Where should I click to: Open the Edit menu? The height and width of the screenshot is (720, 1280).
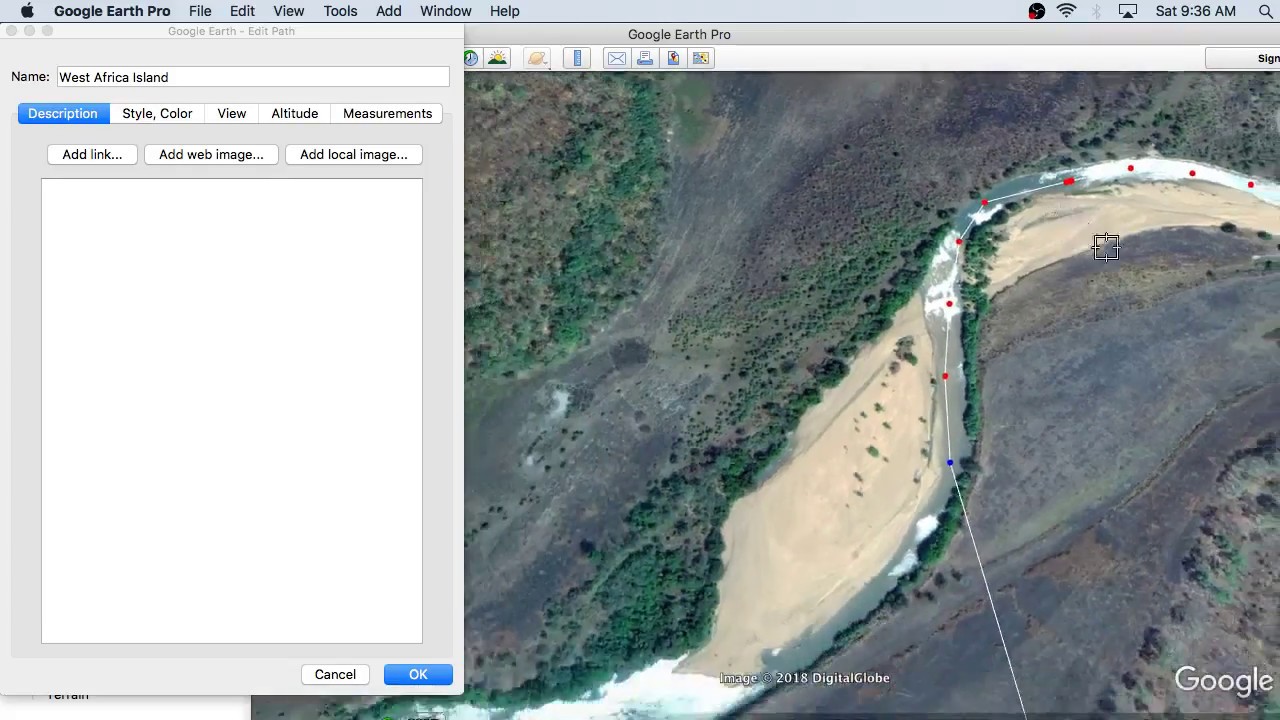[242, 11]
